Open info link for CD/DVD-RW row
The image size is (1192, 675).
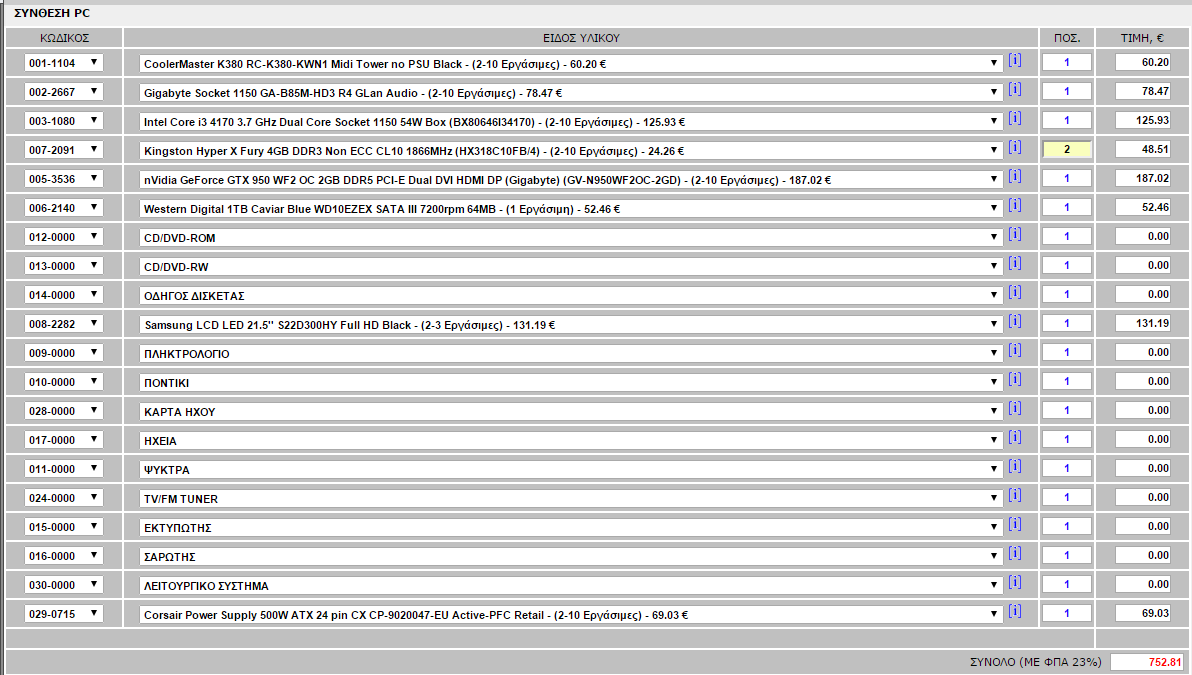point(1015,263)
